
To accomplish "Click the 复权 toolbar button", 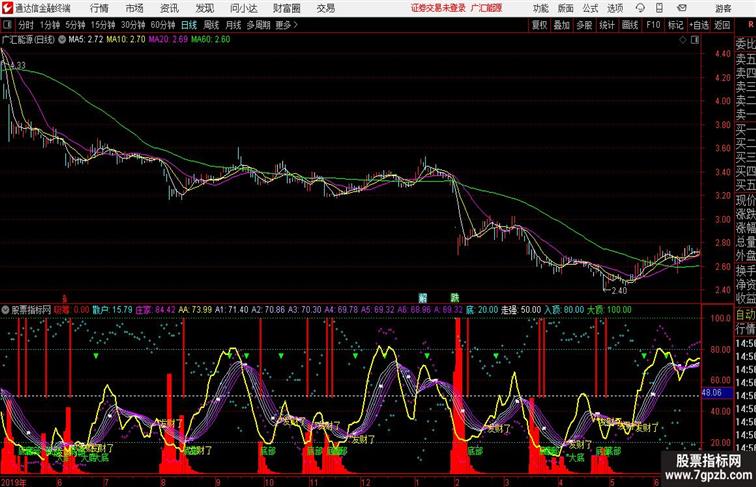I will [x=539, y=25].
